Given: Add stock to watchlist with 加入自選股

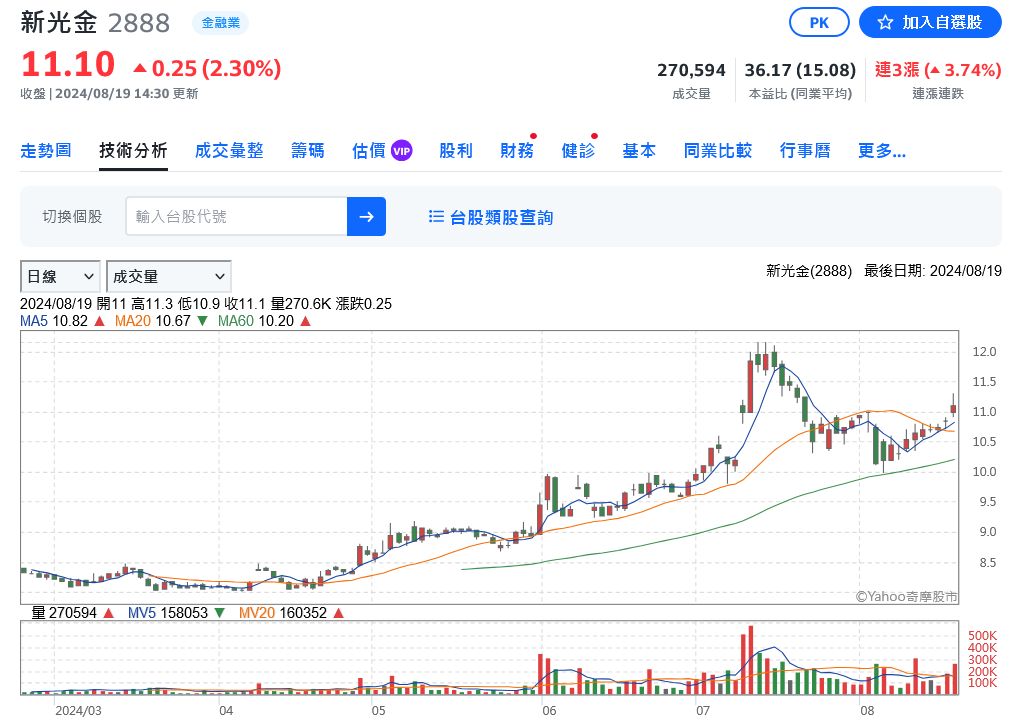Looking at the screenshot, I should click(929, 23).
